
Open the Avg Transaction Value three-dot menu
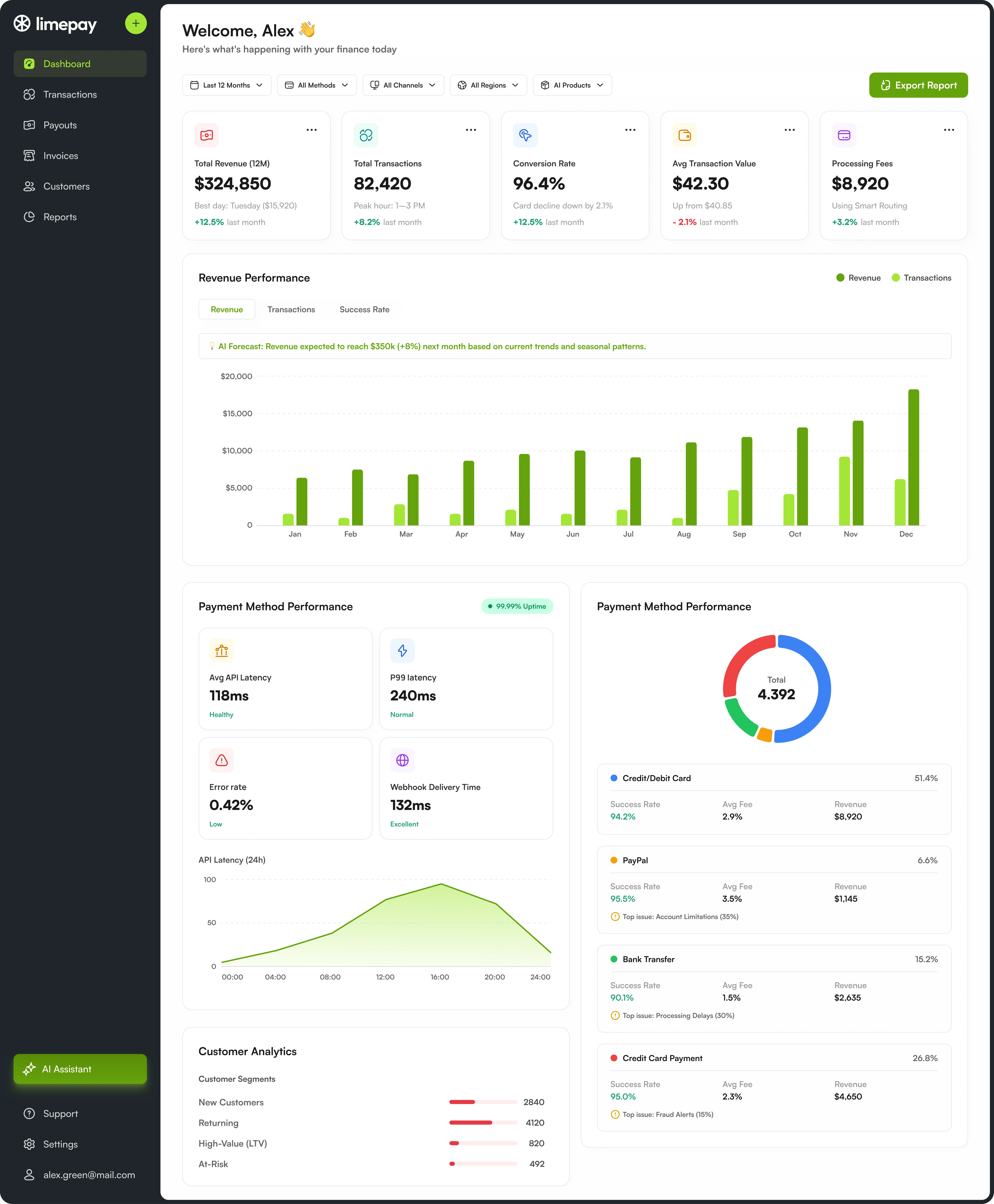(790, 130)
